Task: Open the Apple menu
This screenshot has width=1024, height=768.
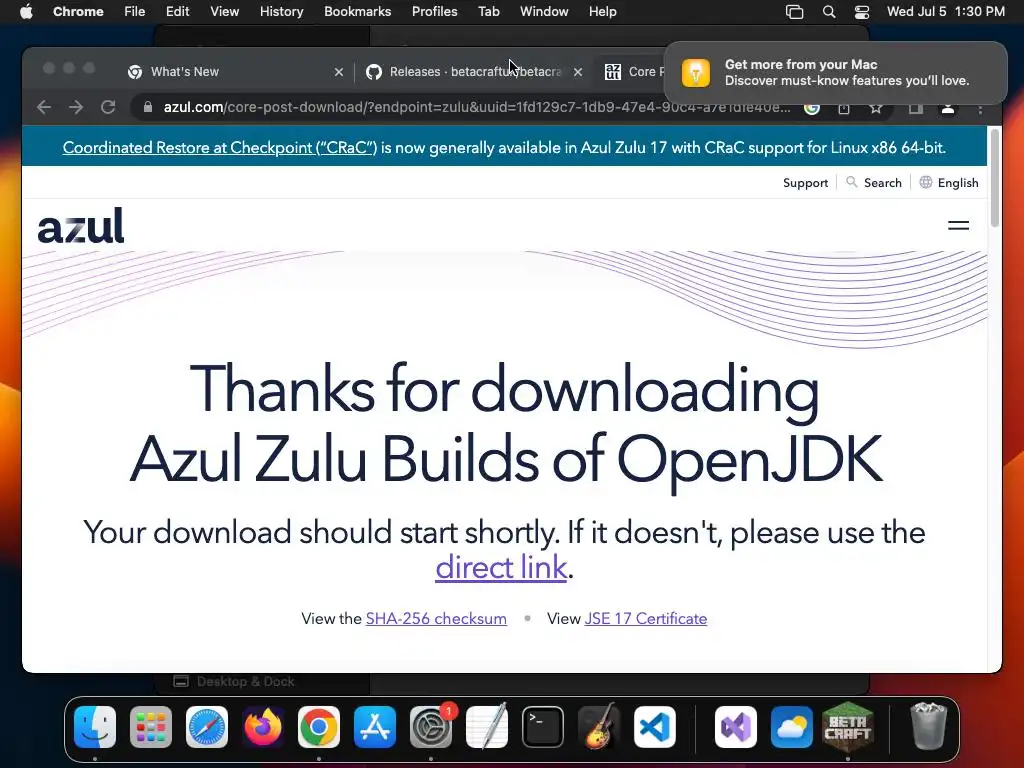Action: [26, 11]
